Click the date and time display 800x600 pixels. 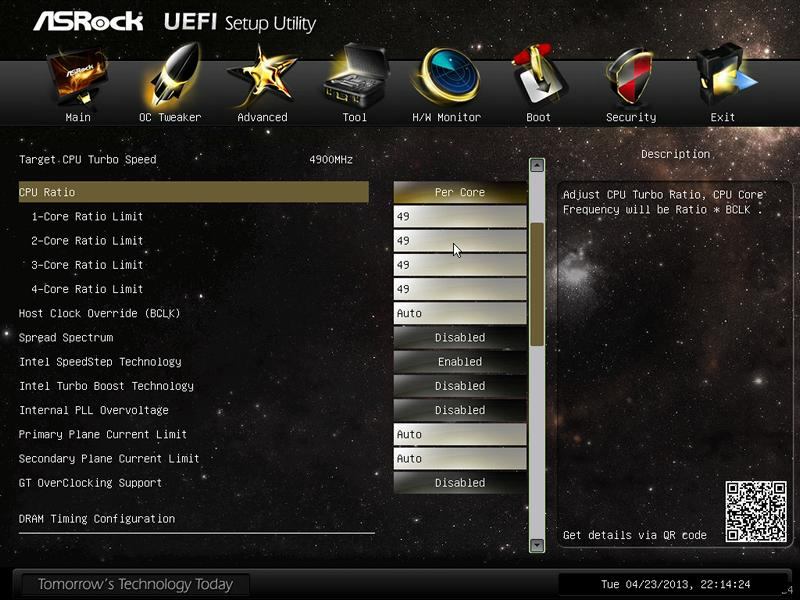click(x=676, y=585)
